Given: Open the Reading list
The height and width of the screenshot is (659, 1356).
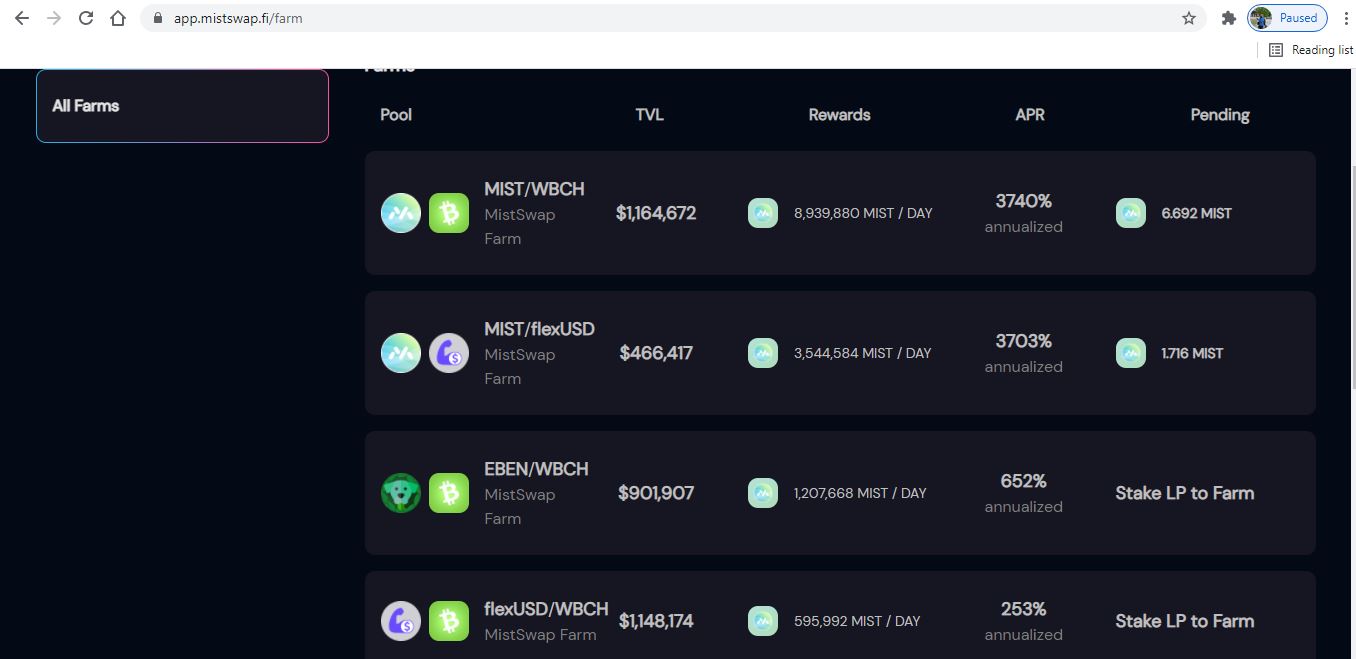Looking at the screenshot, I should click(x=1311, y=50).
